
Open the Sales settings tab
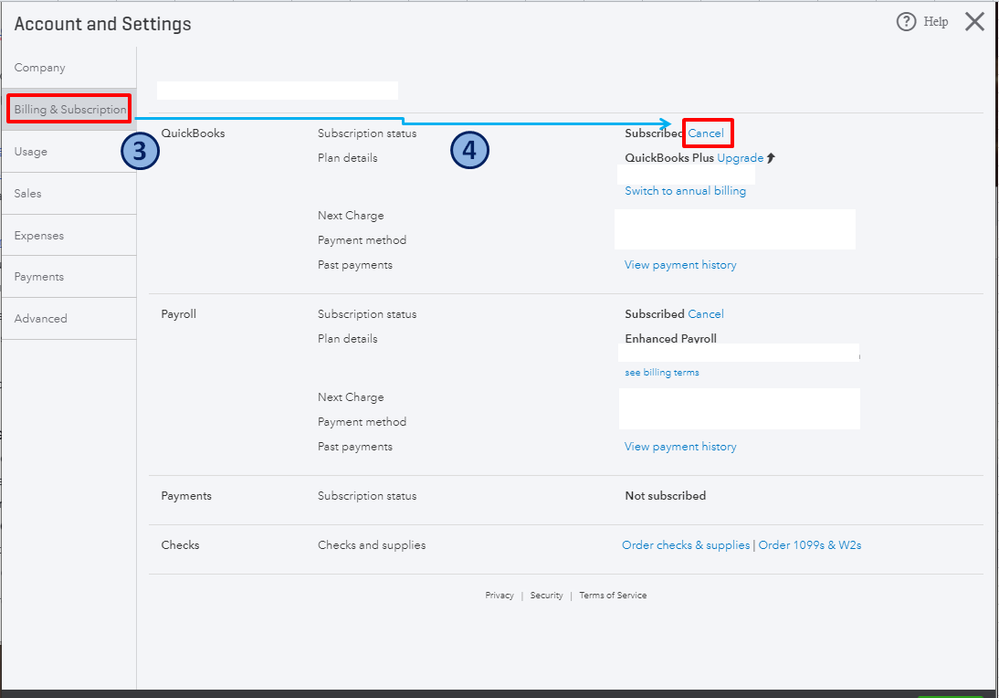pos(28,194)
